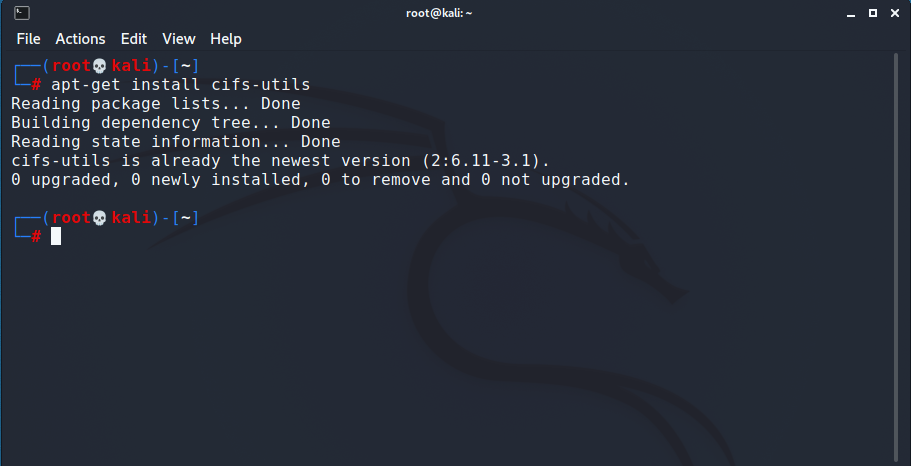Open the Actions menu
The image size is (911, 466).
(x=80, y=39)
